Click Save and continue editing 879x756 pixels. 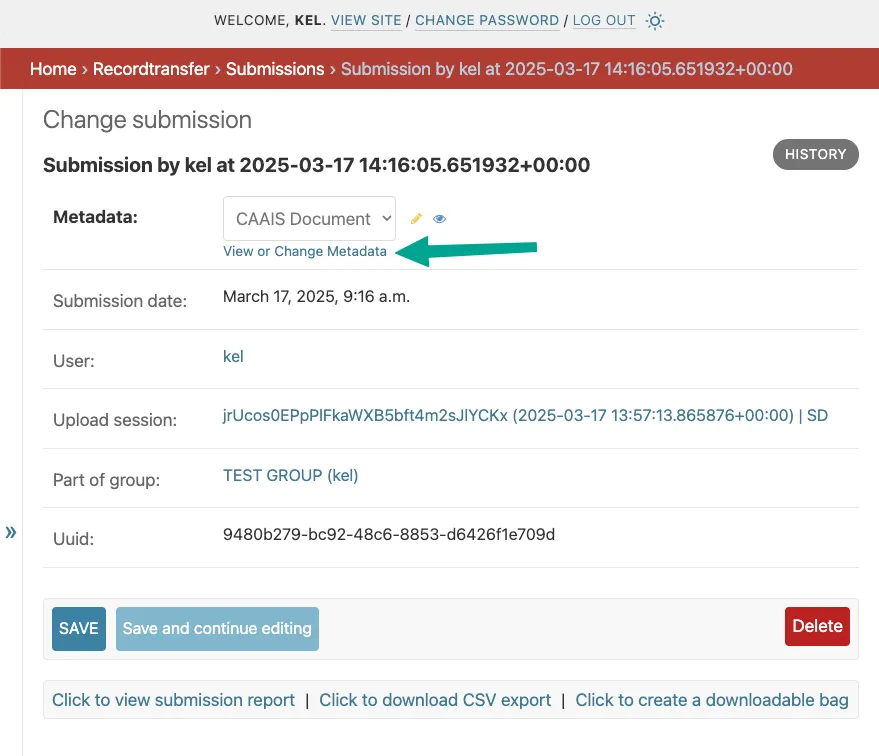[x=218, y=629]
